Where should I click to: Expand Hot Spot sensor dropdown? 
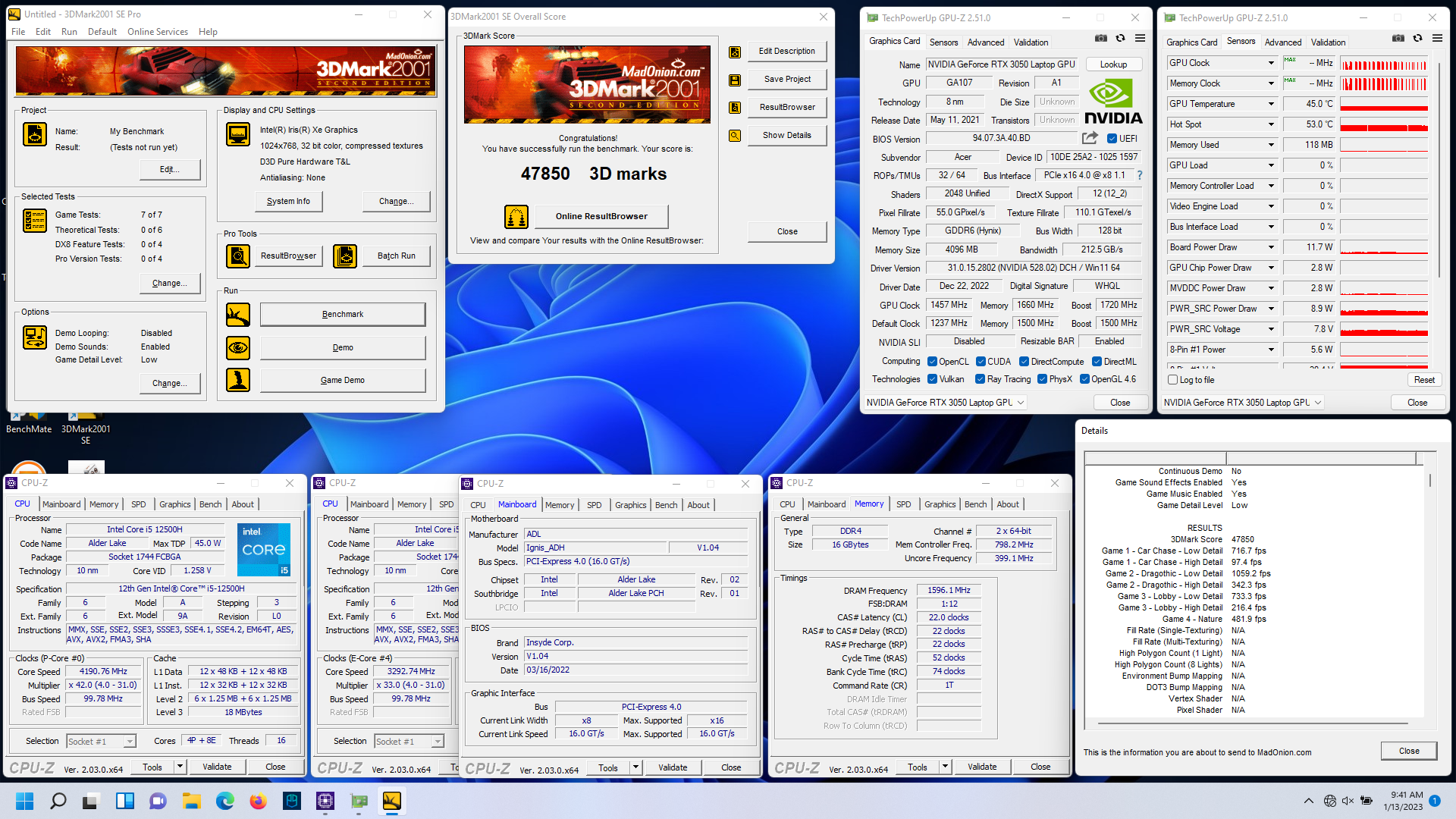tap(1271, 124)
